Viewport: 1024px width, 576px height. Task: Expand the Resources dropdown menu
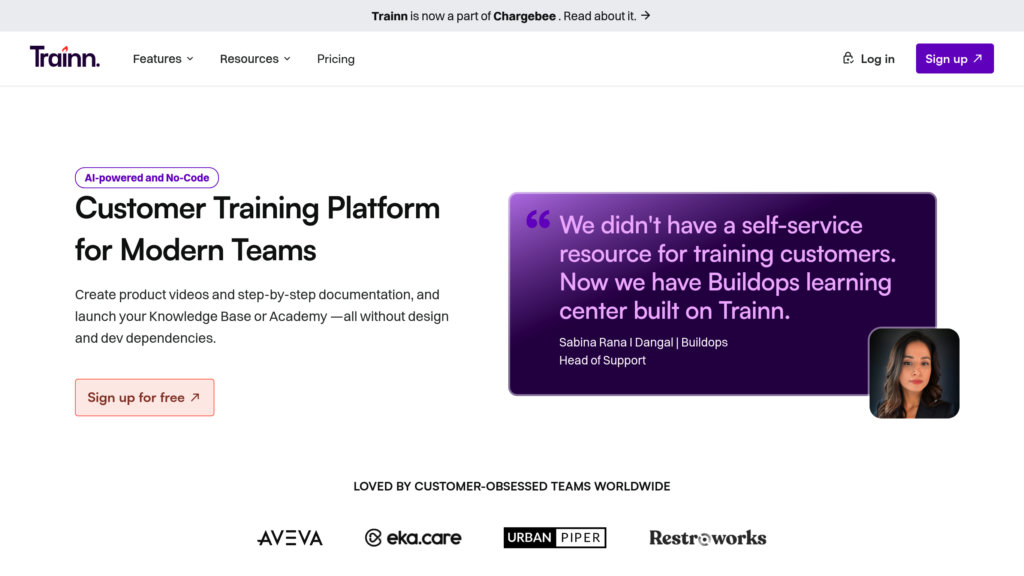(255, 59)
